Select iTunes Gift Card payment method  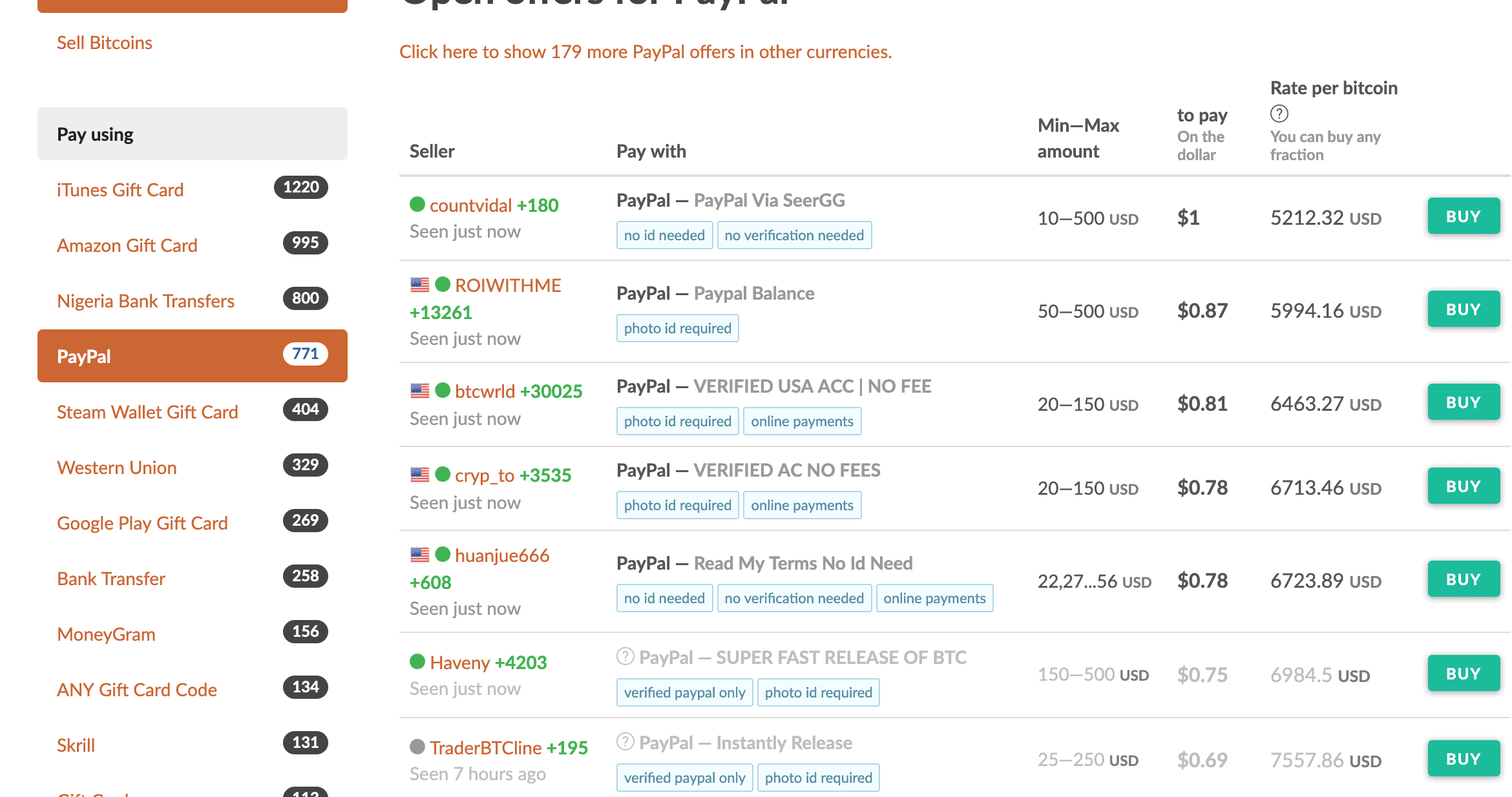[120, 190]
